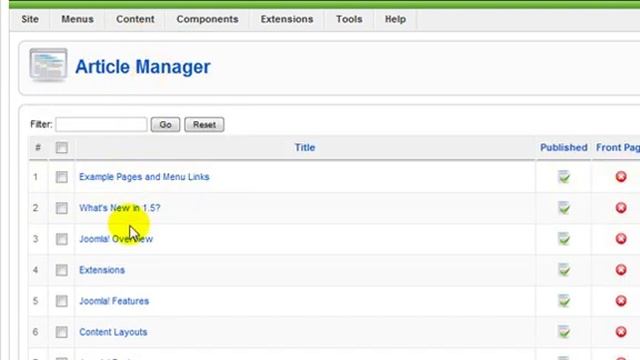This screenshot has width=640, height=360.
Task: Open the Site menu
Action: click(x=30, y=19)
